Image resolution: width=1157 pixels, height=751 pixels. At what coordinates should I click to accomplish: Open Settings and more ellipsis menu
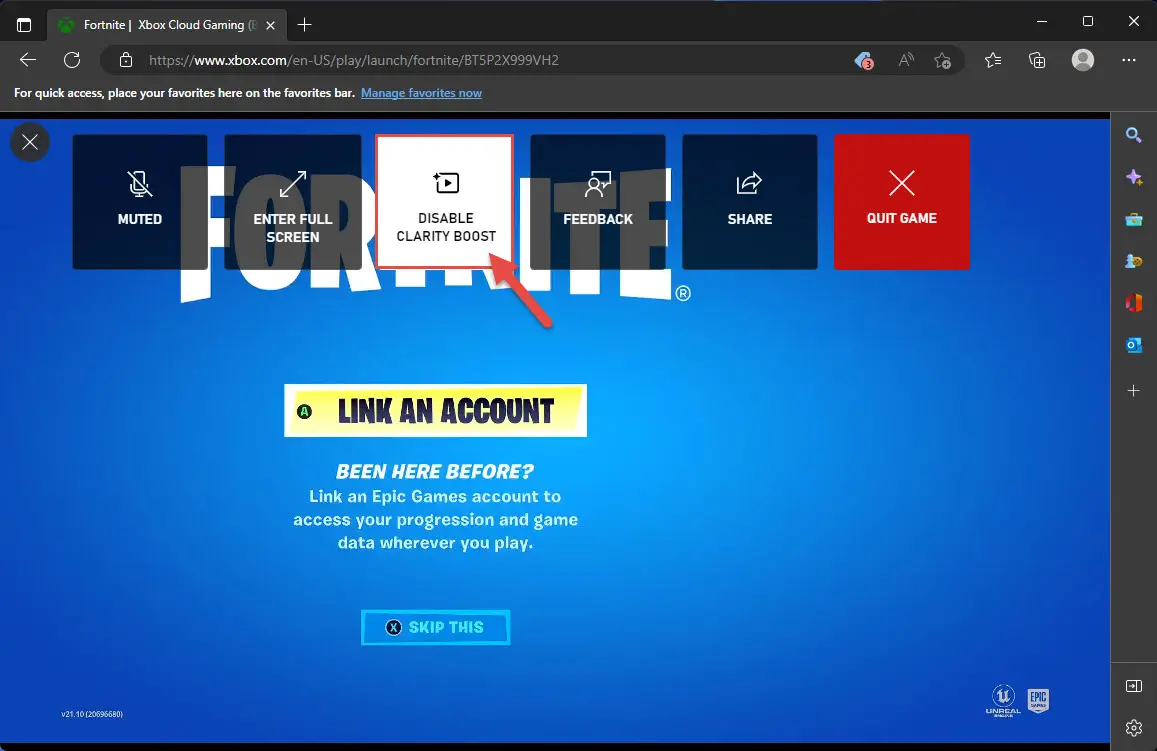1129,60
